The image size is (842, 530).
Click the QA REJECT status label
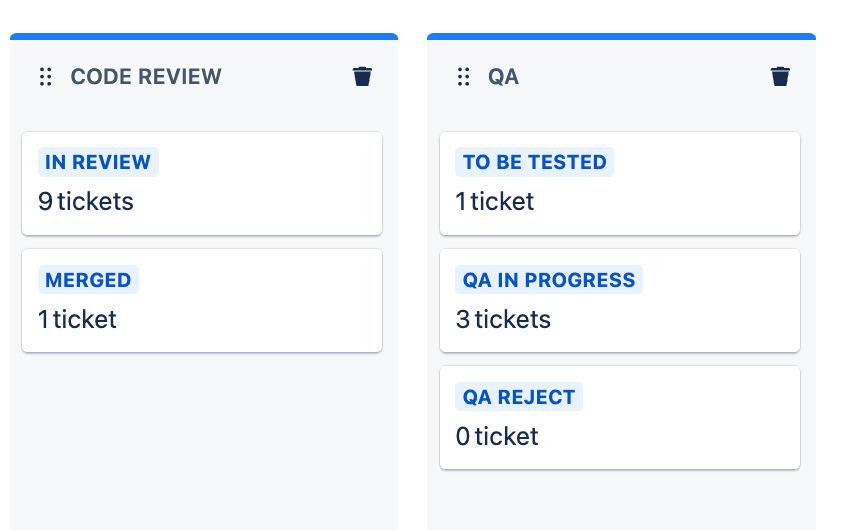(x=519, y=397)
